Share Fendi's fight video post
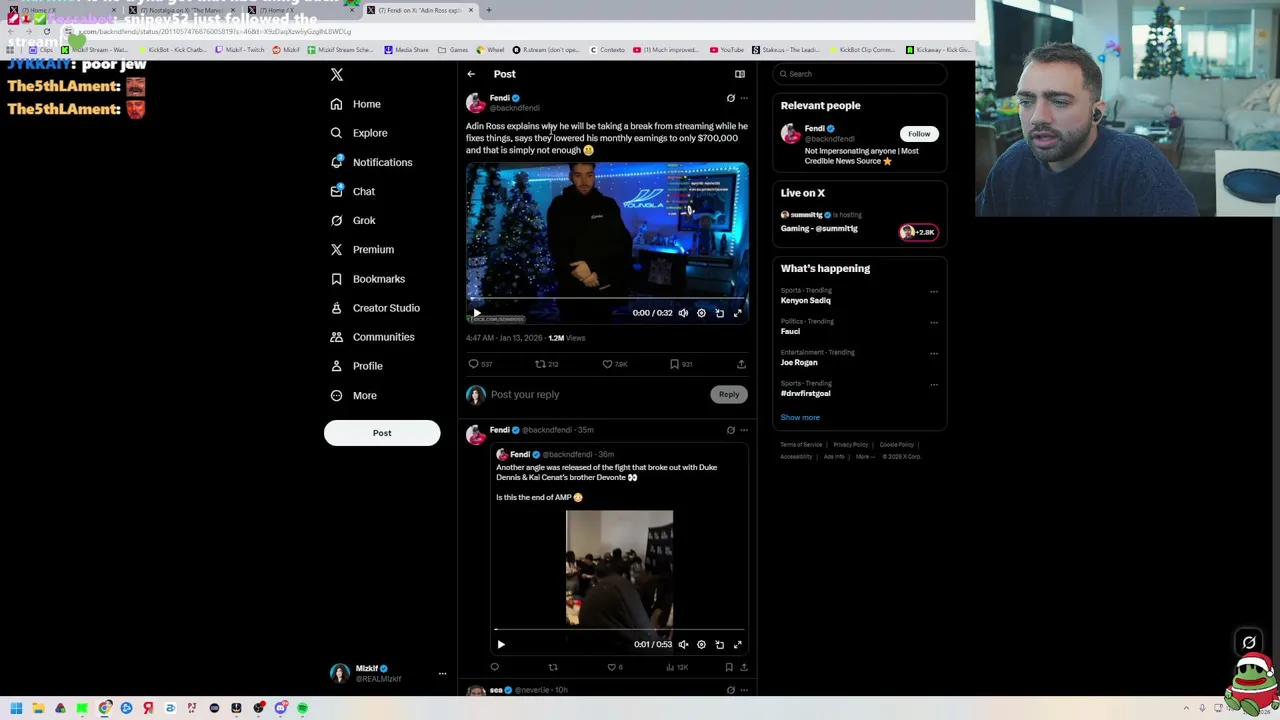This screenshot has width=1280, height=720. (x=743, y=667)
